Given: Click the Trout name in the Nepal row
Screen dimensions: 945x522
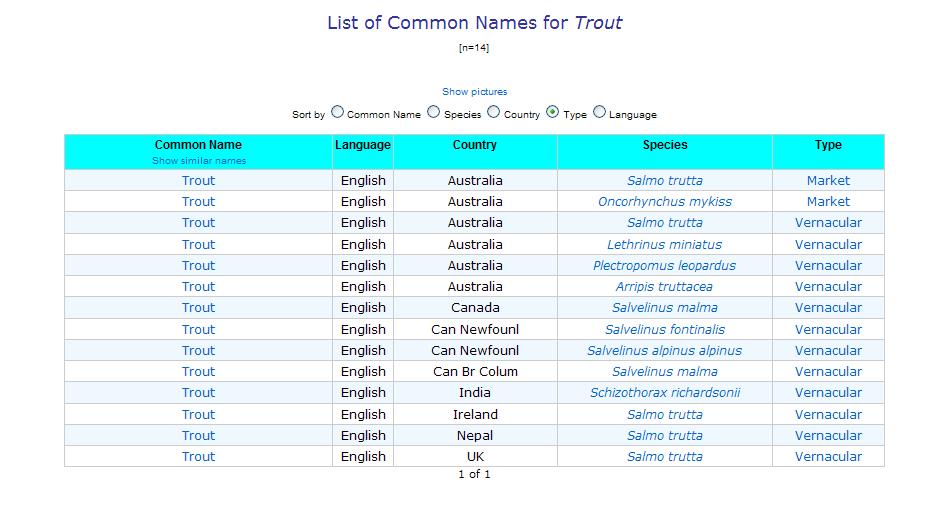Looking at the screenshot, I should [198, 436].
